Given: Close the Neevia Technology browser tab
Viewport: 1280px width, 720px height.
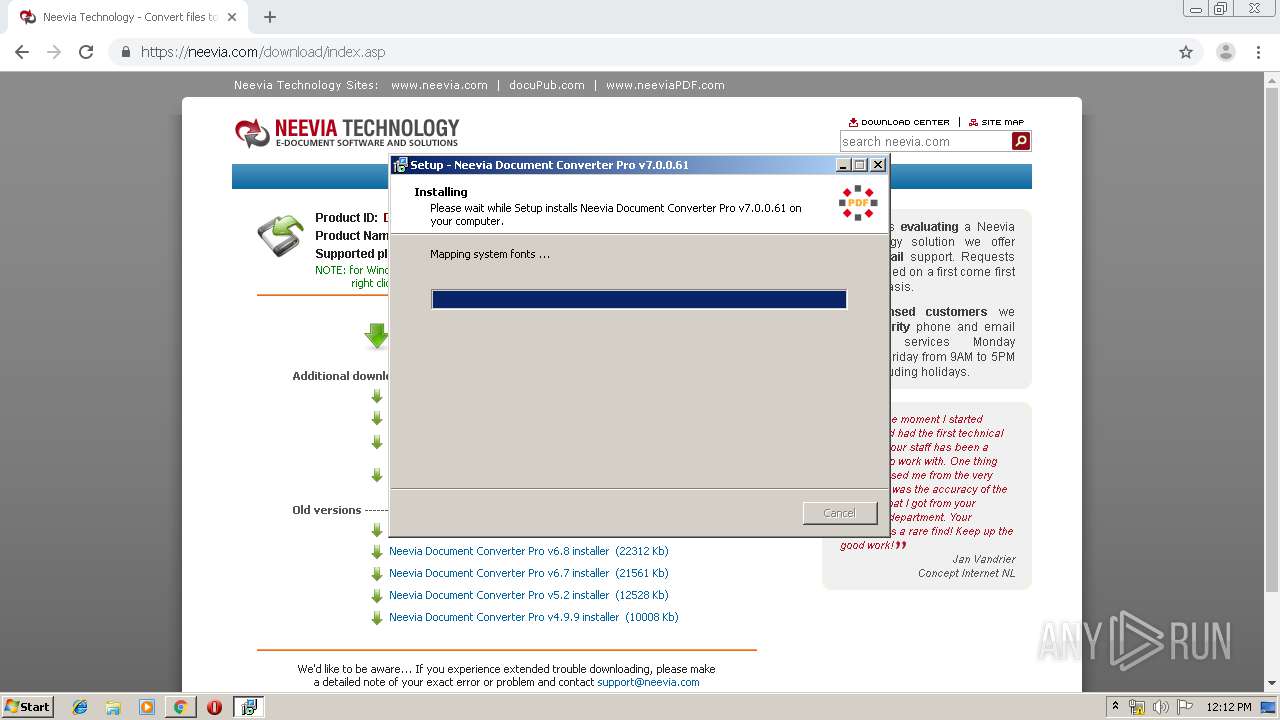Looking at the screenshot, I should click(232, 17).
